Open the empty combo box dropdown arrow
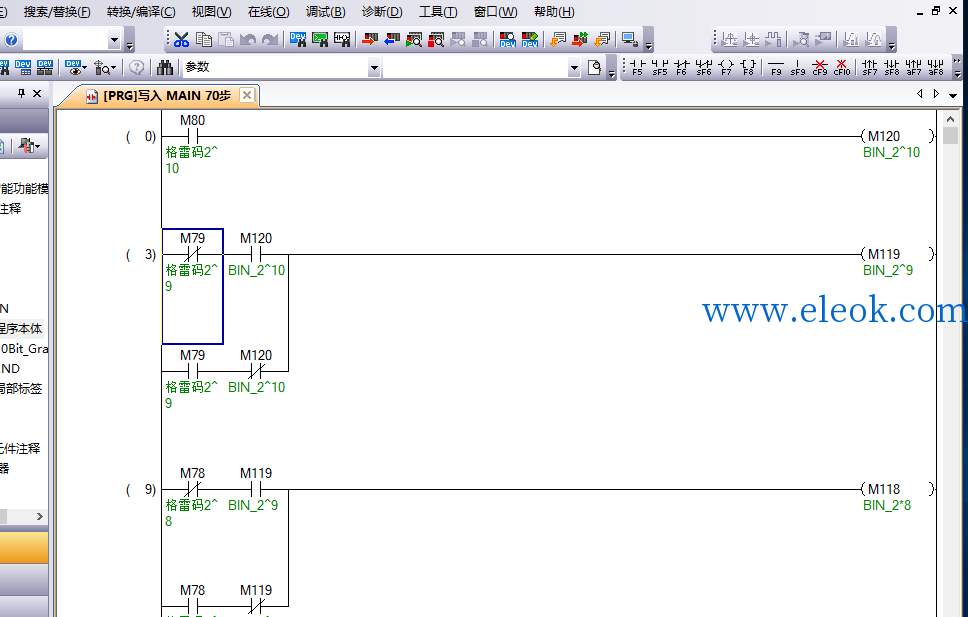This screenshot has height=617, width=968. tap(574, 67)
